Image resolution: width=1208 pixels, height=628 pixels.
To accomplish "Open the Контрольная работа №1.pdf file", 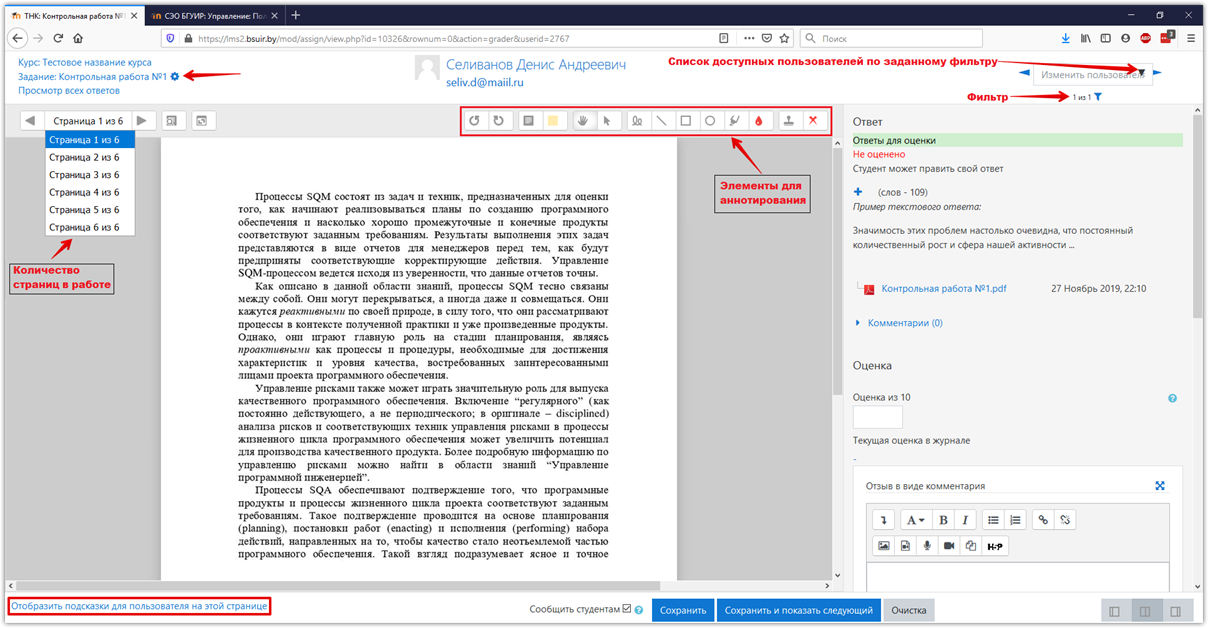I will click(x=944, y=289).
